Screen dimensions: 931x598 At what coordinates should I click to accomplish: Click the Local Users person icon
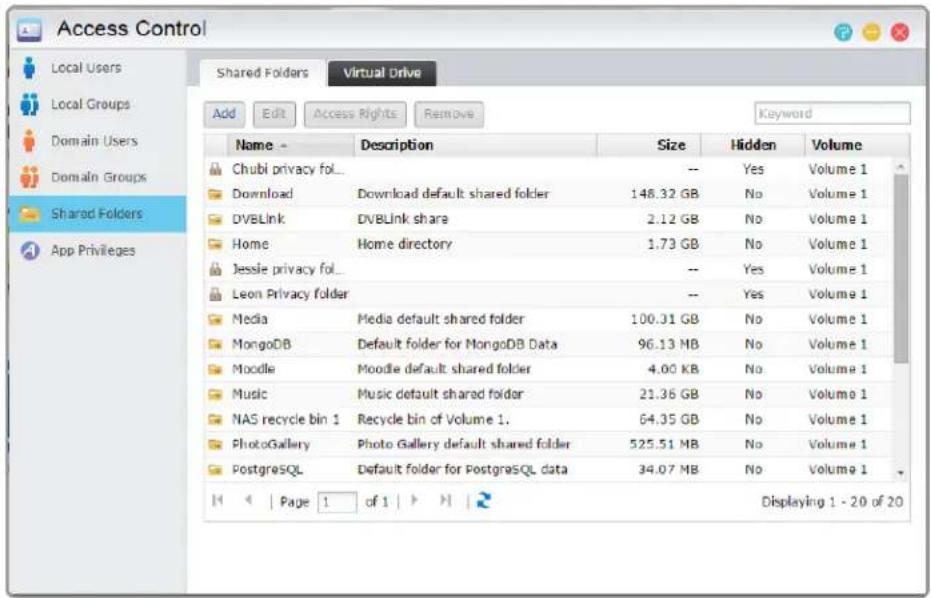[29, 68]
